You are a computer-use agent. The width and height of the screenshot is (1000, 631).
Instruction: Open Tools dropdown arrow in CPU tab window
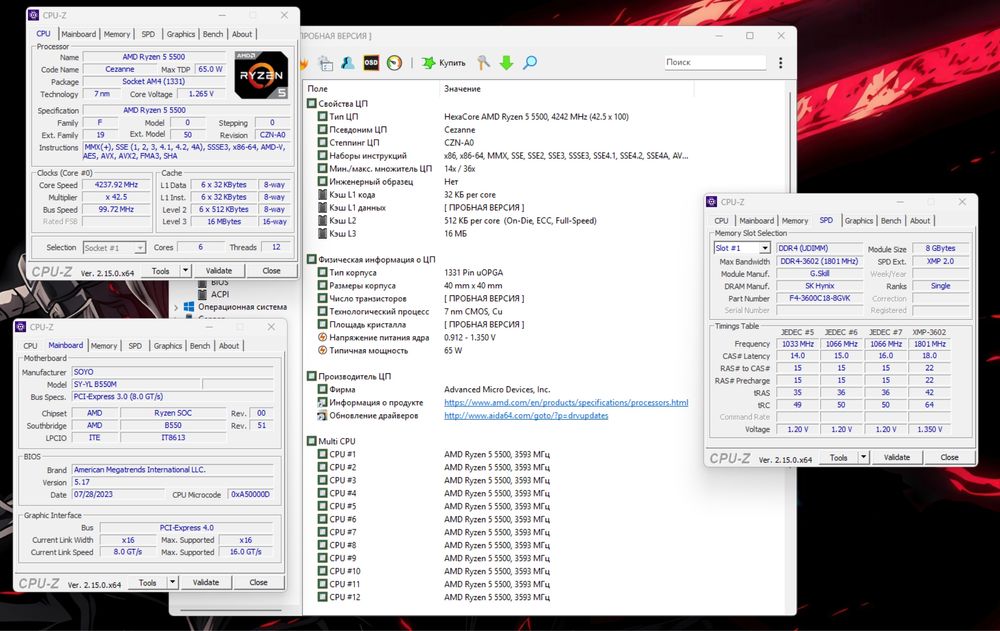click(185, 271)
